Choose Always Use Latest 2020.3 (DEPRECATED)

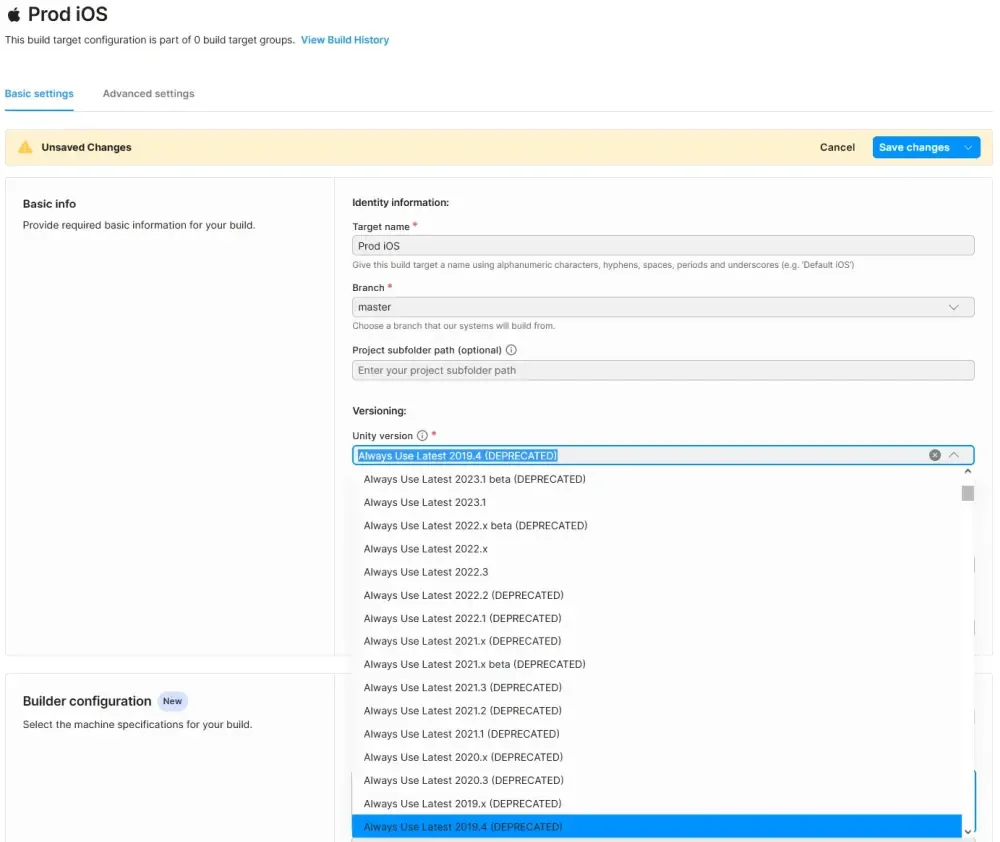pos(462,780)
